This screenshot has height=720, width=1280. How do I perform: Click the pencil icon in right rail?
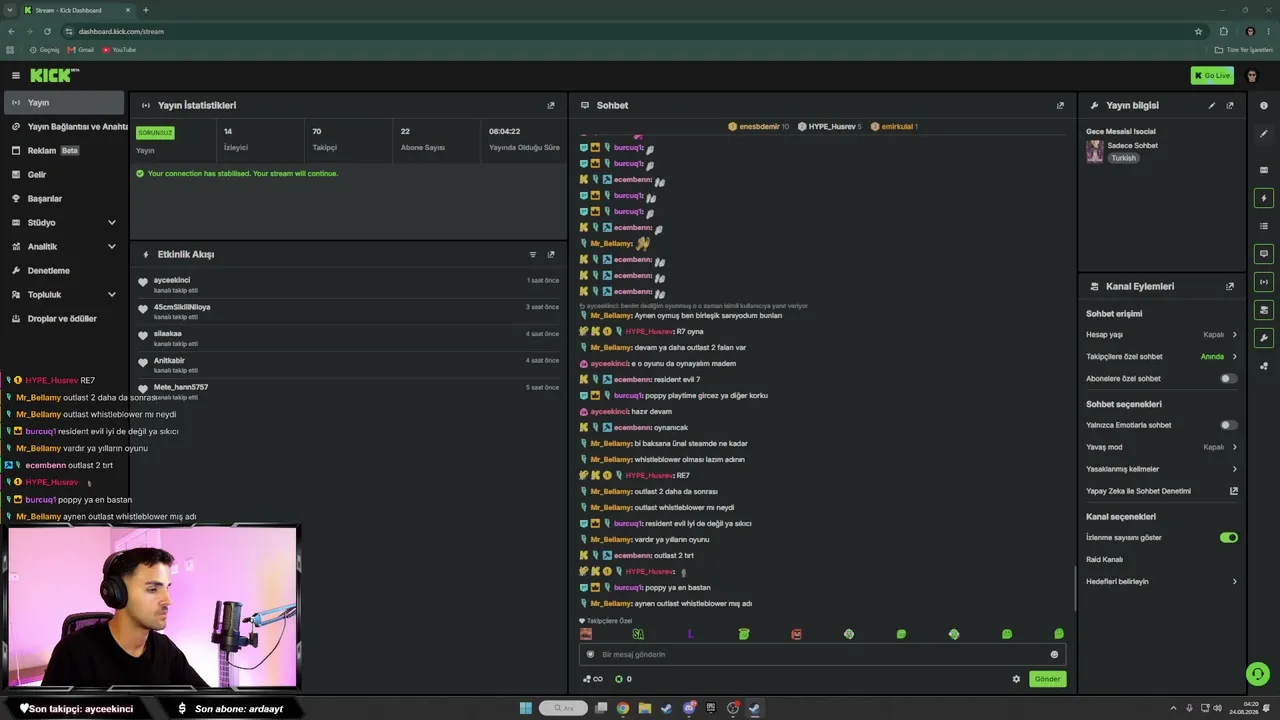(1264, 134)
